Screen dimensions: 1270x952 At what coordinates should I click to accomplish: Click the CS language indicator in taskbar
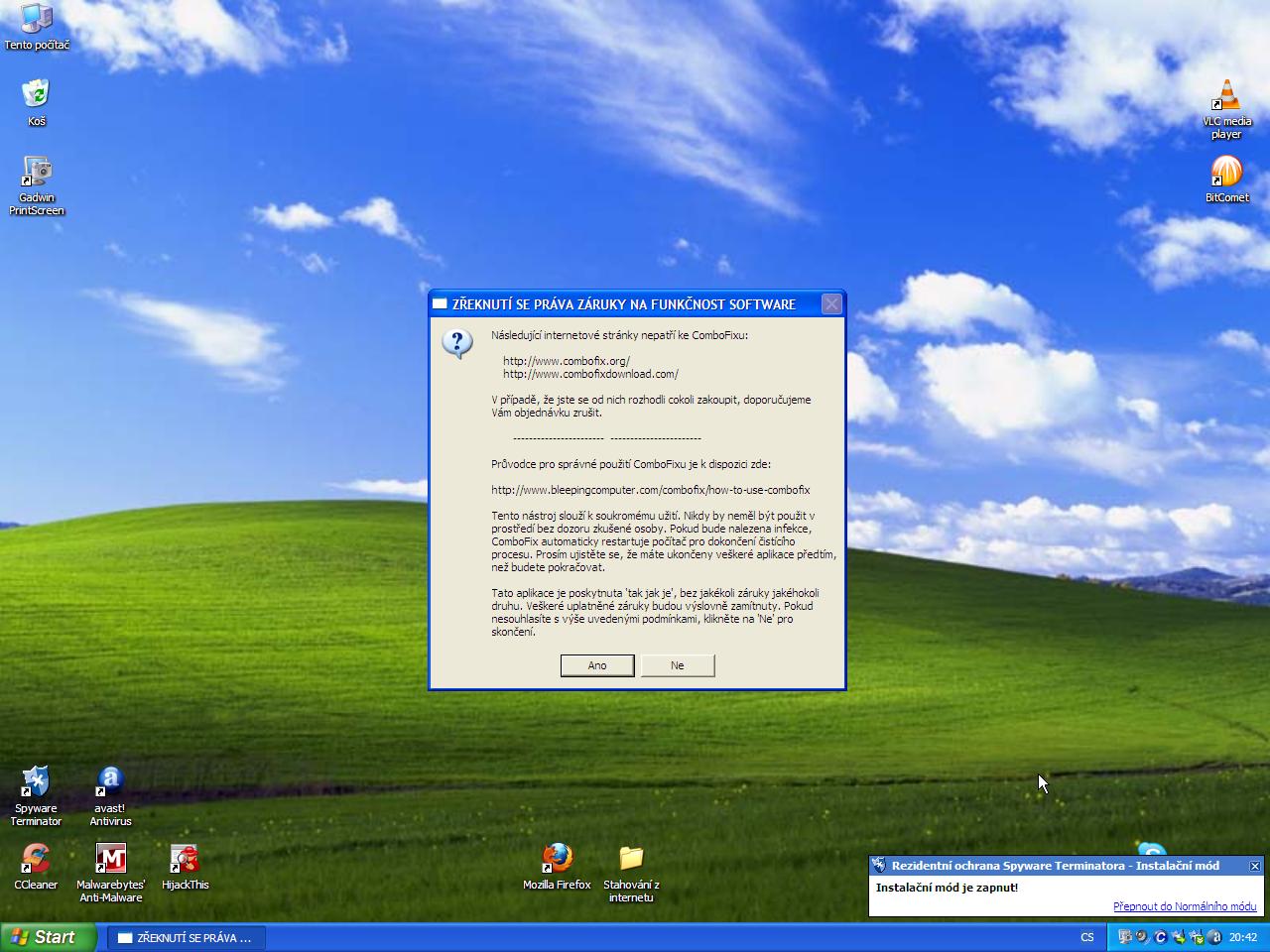(1087, 937)
